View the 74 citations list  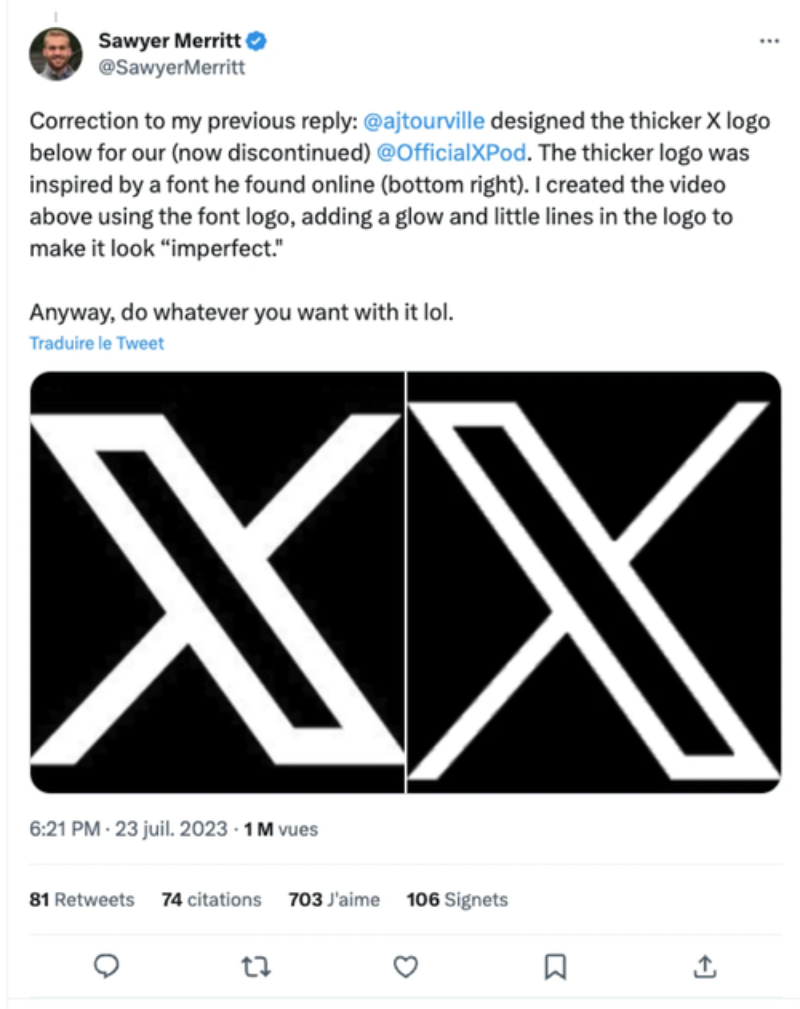[x=211, y=899]
